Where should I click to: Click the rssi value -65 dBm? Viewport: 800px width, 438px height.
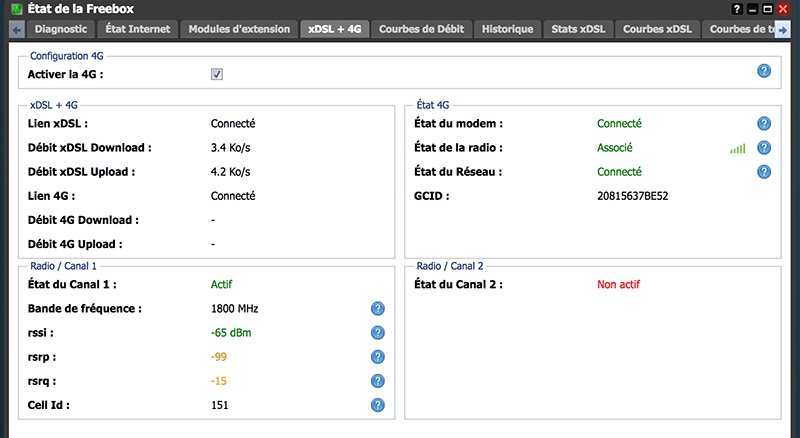click(x=231, y=333)
